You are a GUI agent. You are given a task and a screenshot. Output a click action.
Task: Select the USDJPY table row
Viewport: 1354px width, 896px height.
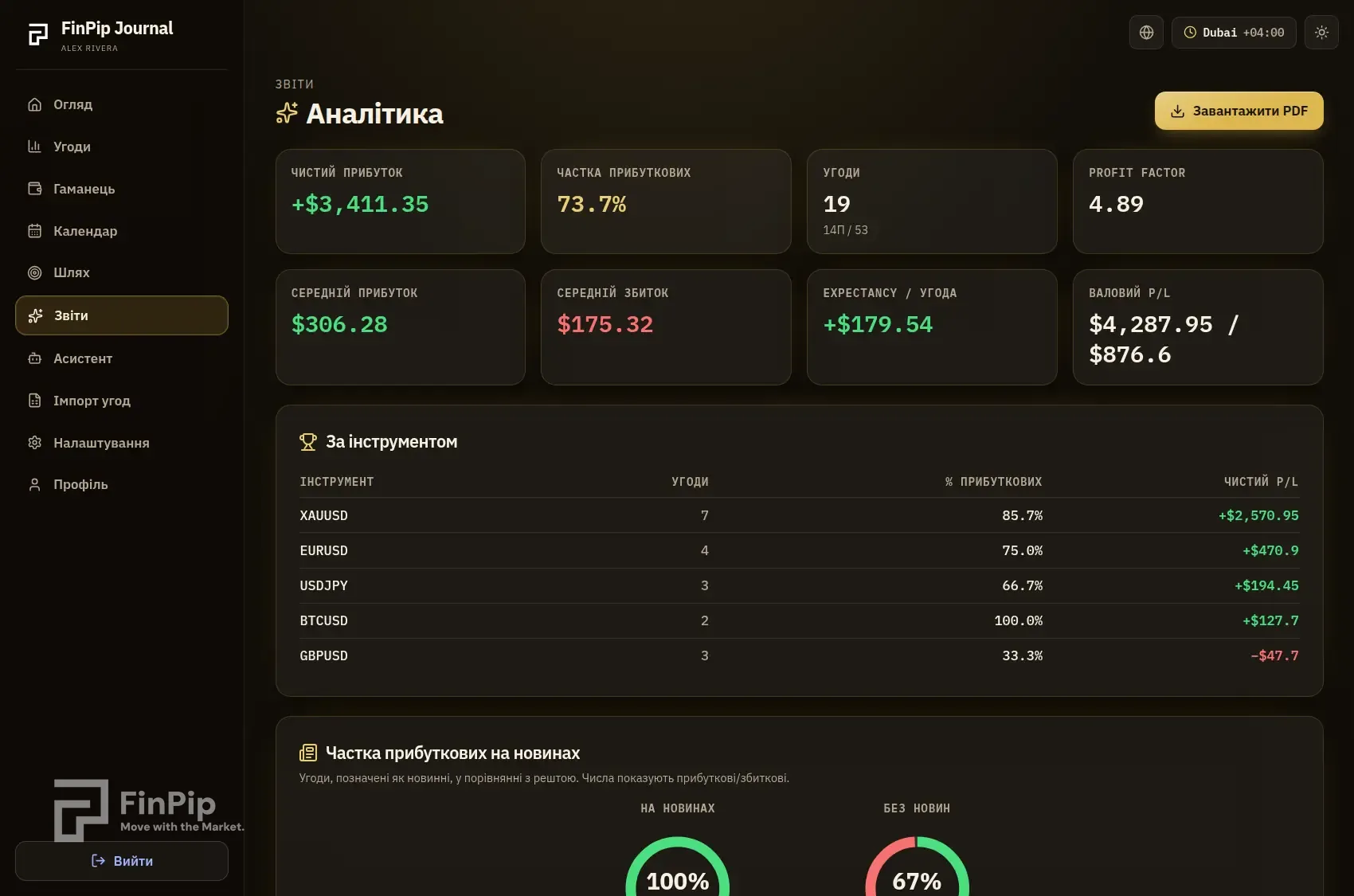[799, 585]
